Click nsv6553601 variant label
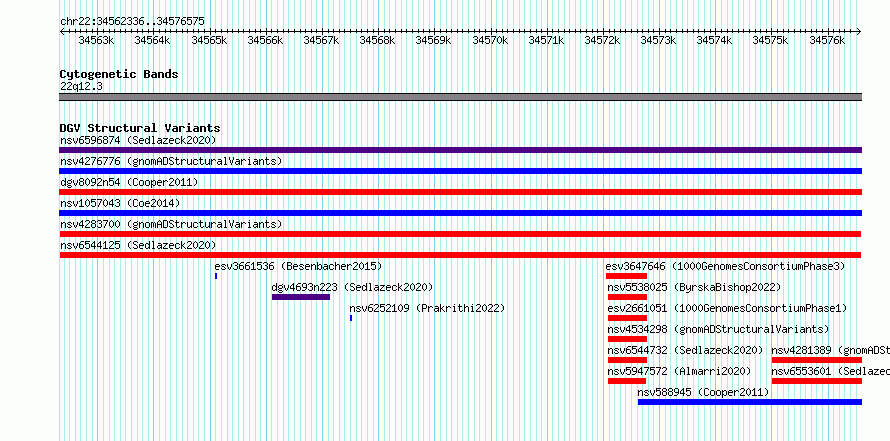 click(x=830, y=371)
